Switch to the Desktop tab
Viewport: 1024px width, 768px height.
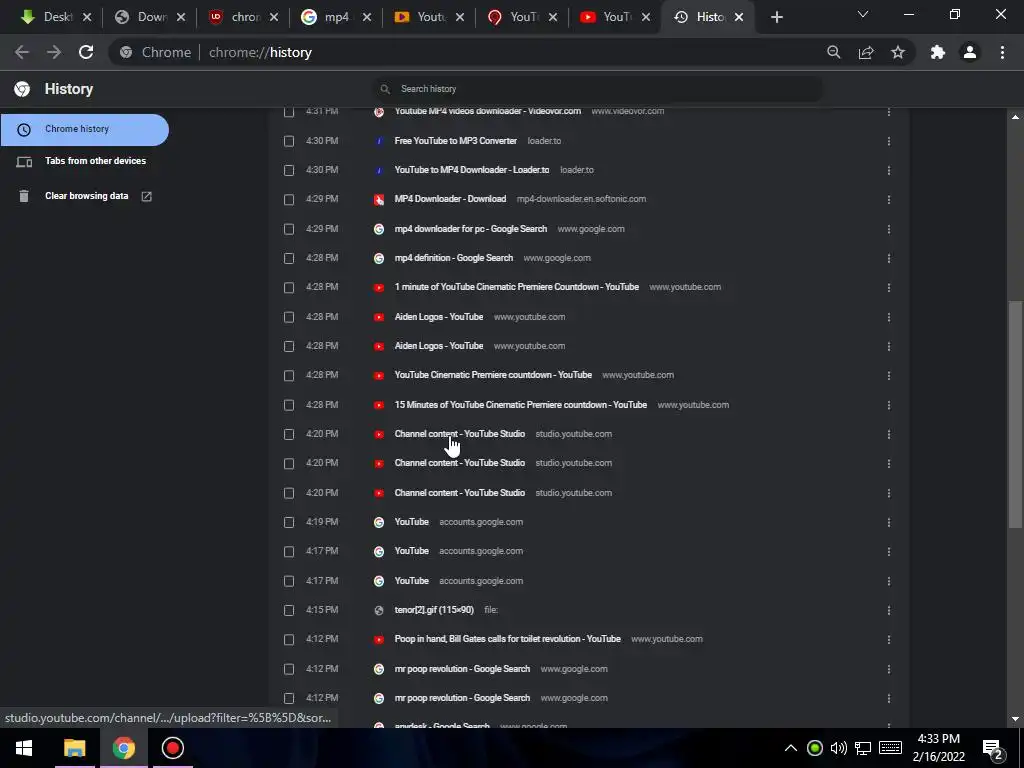point(56,18)
